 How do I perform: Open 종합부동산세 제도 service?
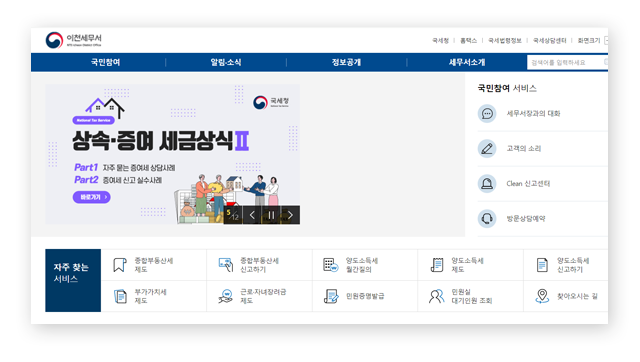(153, 265)
